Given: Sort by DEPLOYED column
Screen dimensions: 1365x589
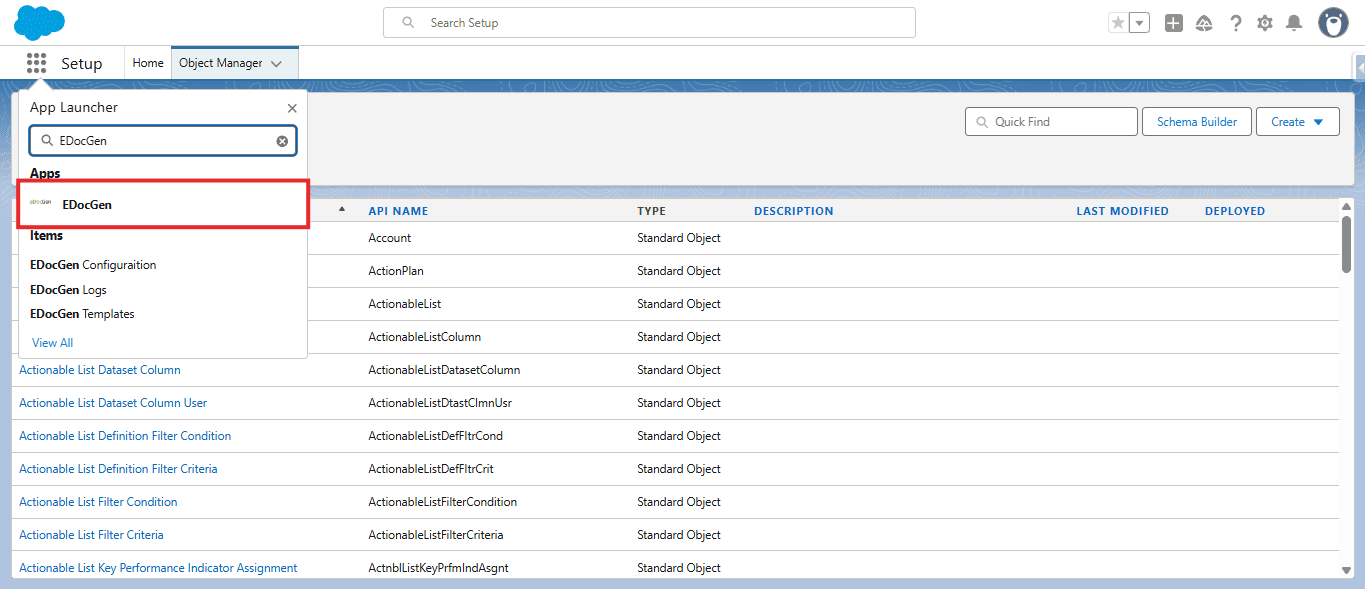Looking at the screenshot, I should click(x=1235, y=211).
